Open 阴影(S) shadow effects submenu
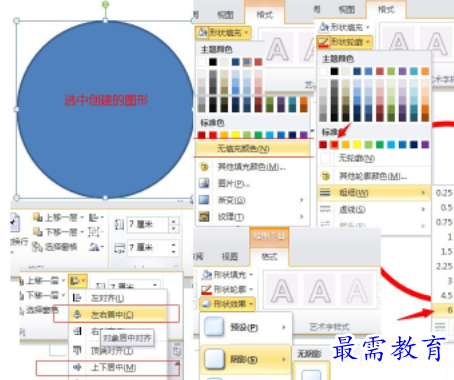 tap(246, 359)
